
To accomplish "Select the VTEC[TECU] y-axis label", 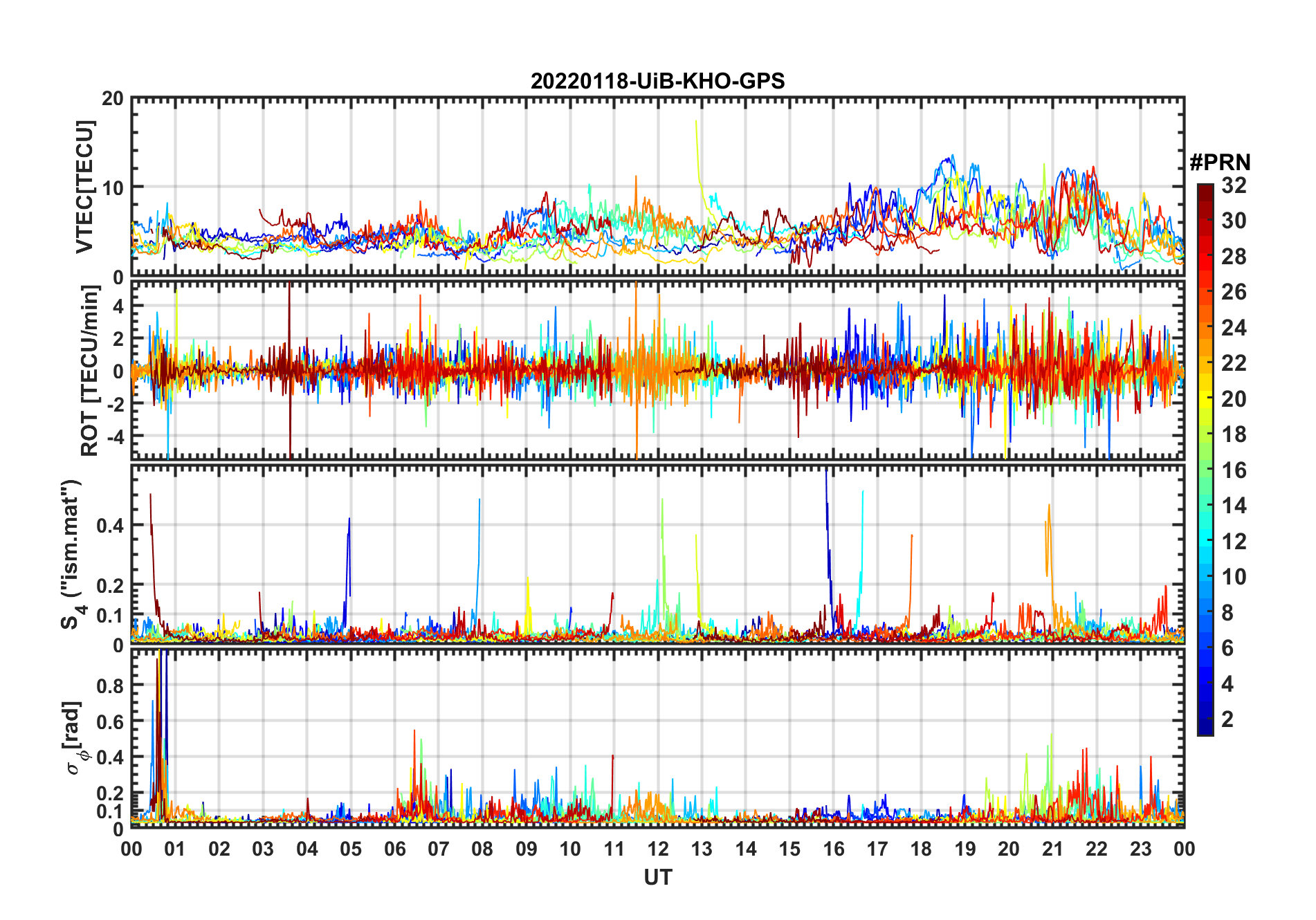I will 84,187.
